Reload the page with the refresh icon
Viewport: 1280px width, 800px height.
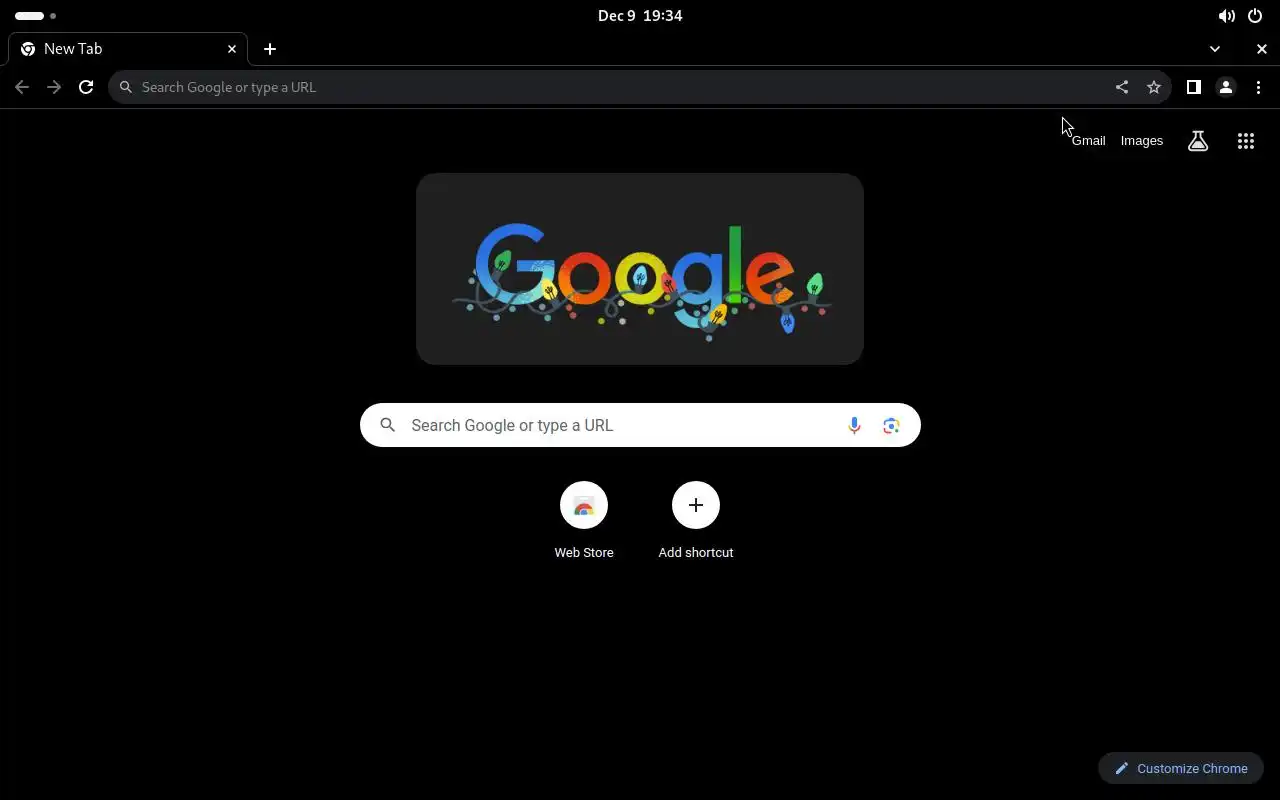pos(86,87)
